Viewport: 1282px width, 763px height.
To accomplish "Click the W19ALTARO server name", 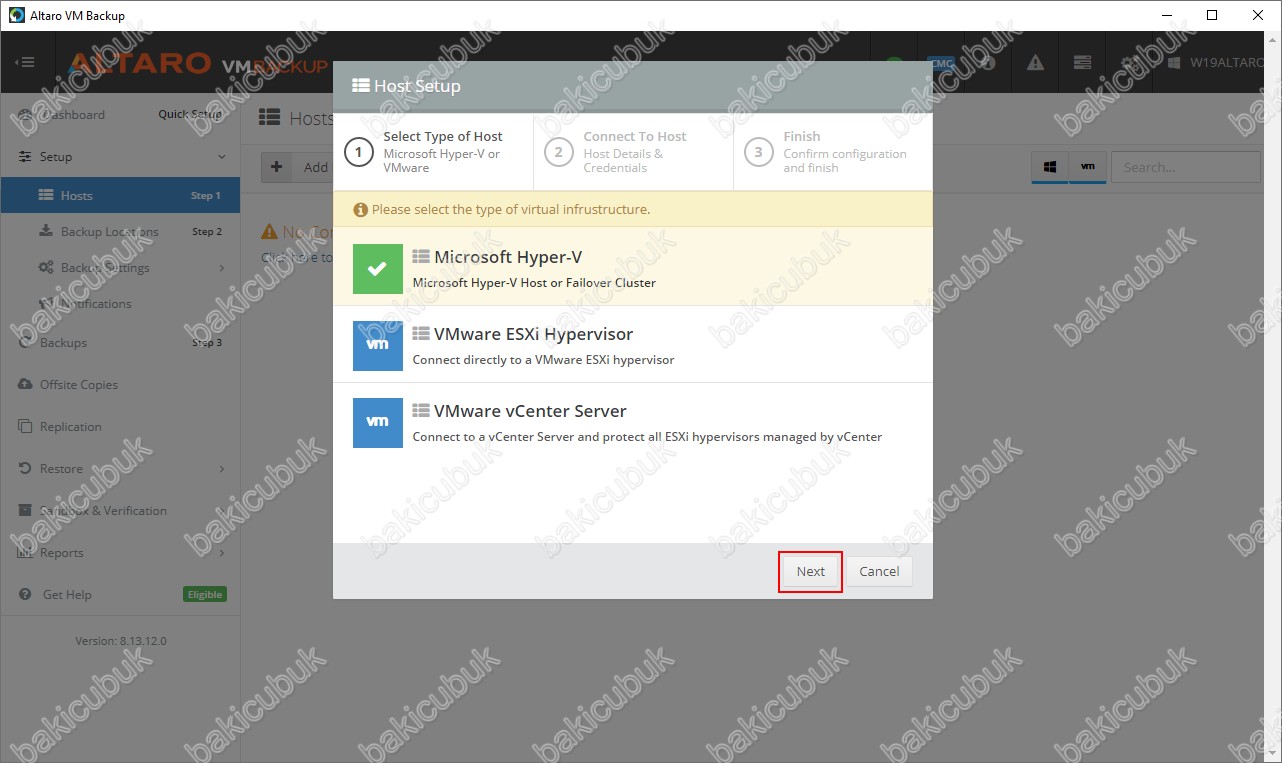I will pyautogui.click(x=1227, y=62).
